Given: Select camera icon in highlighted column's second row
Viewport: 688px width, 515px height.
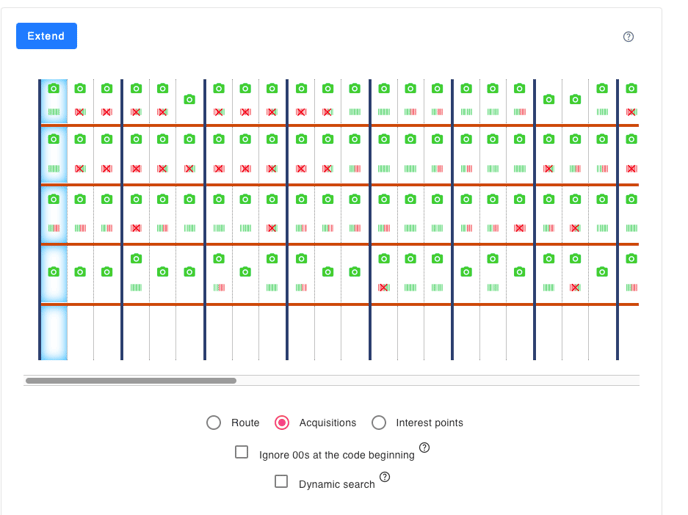Looking at the screenshot, I should [x=54, y=140].
